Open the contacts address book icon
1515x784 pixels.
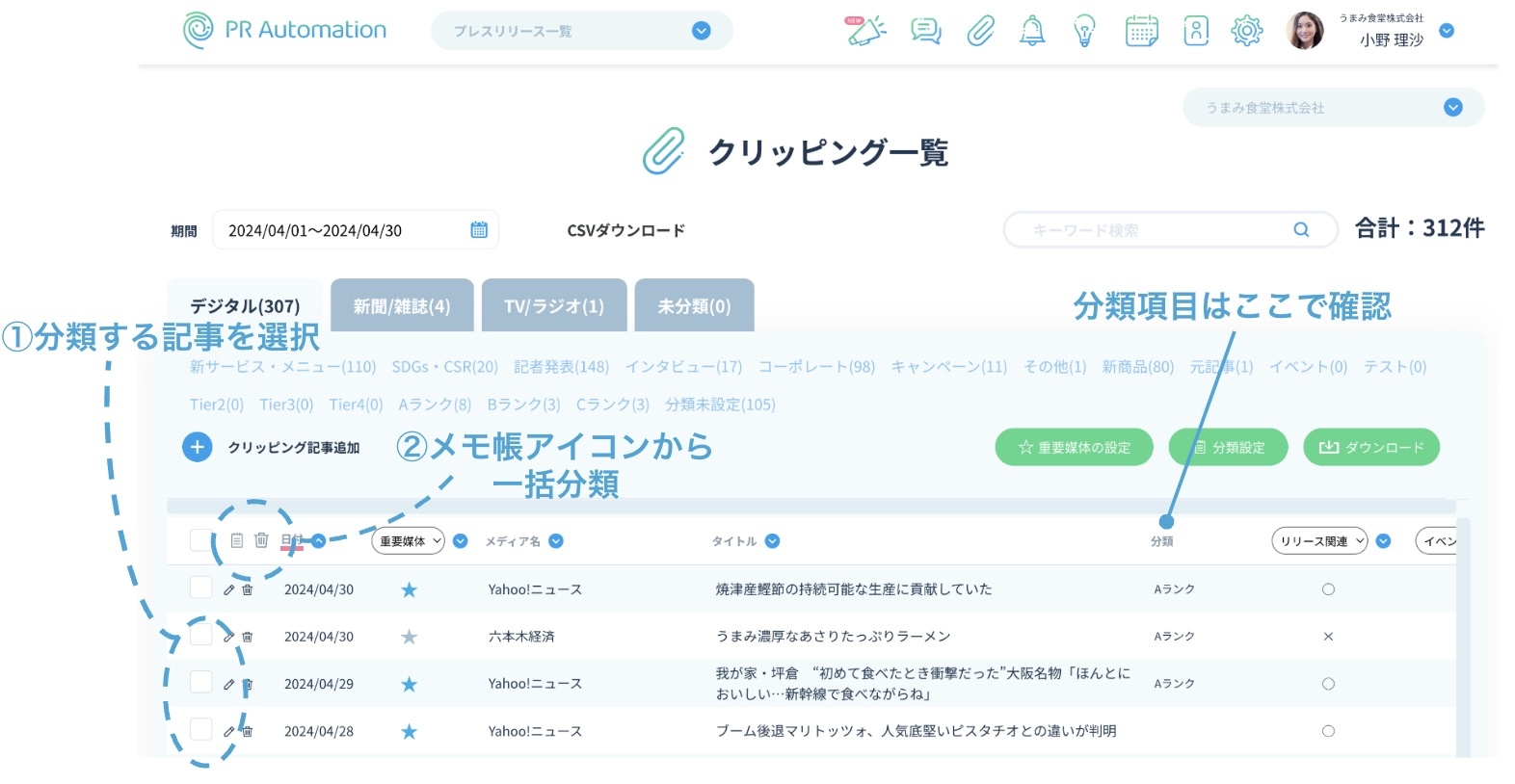(1195, 31)
